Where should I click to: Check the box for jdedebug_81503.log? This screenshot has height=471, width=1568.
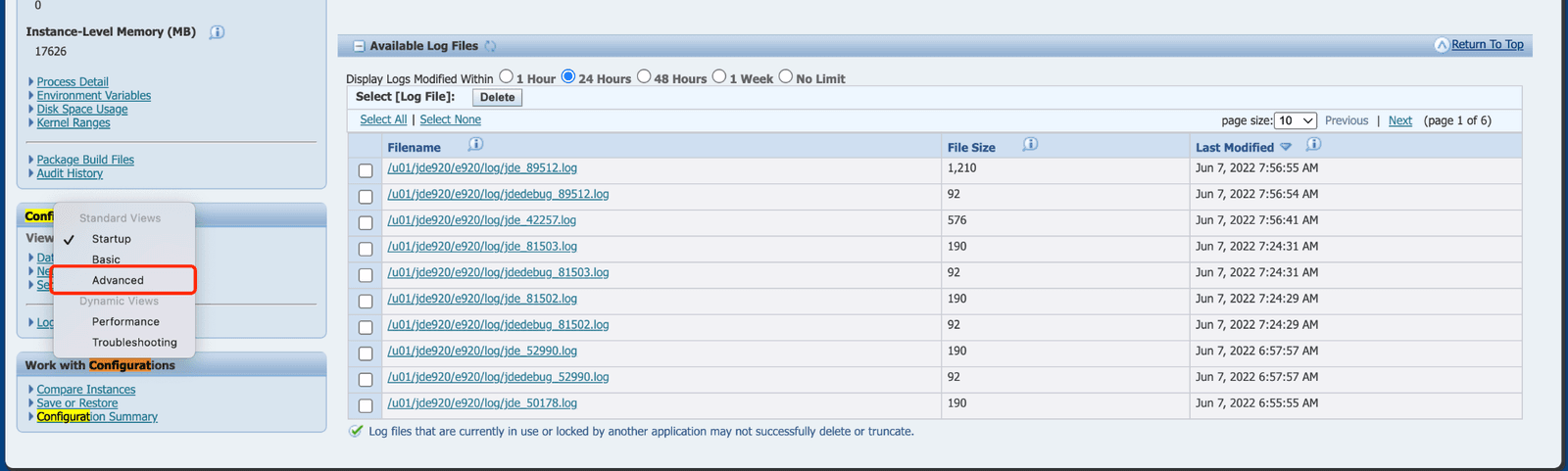[366, 275]
